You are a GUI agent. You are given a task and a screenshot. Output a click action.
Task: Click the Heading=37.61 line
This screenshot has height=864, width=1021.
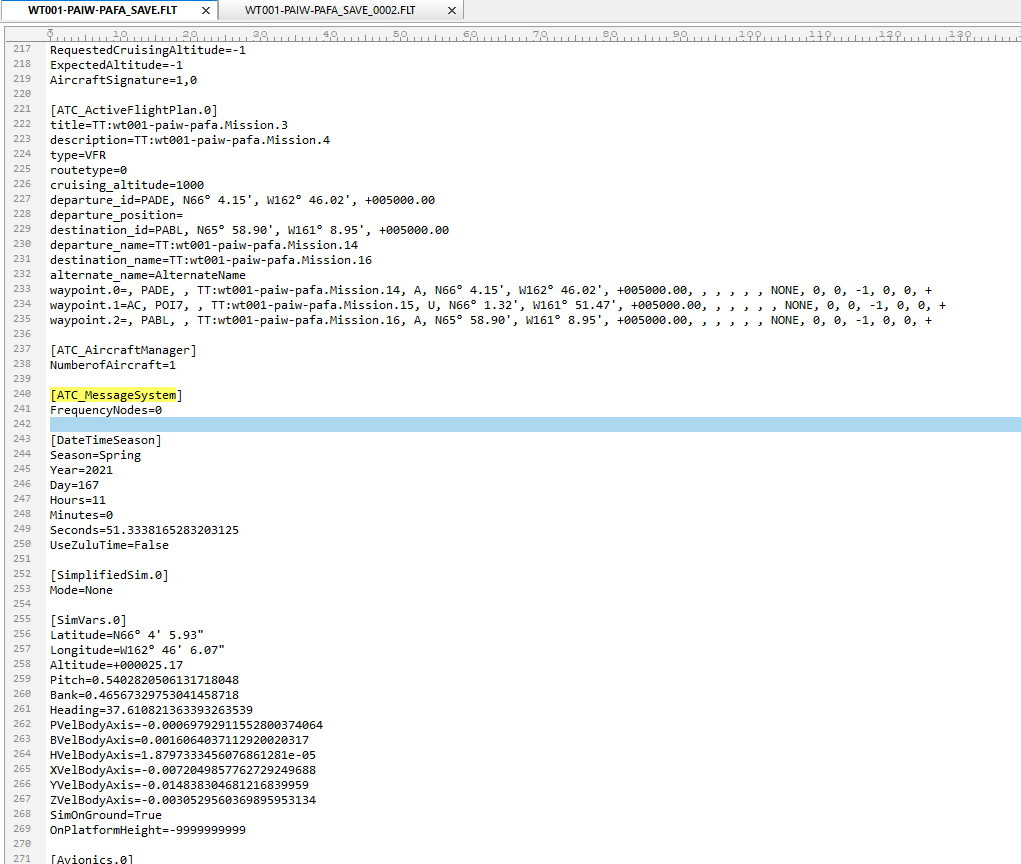pyautogui.click(x=151, y=710)
